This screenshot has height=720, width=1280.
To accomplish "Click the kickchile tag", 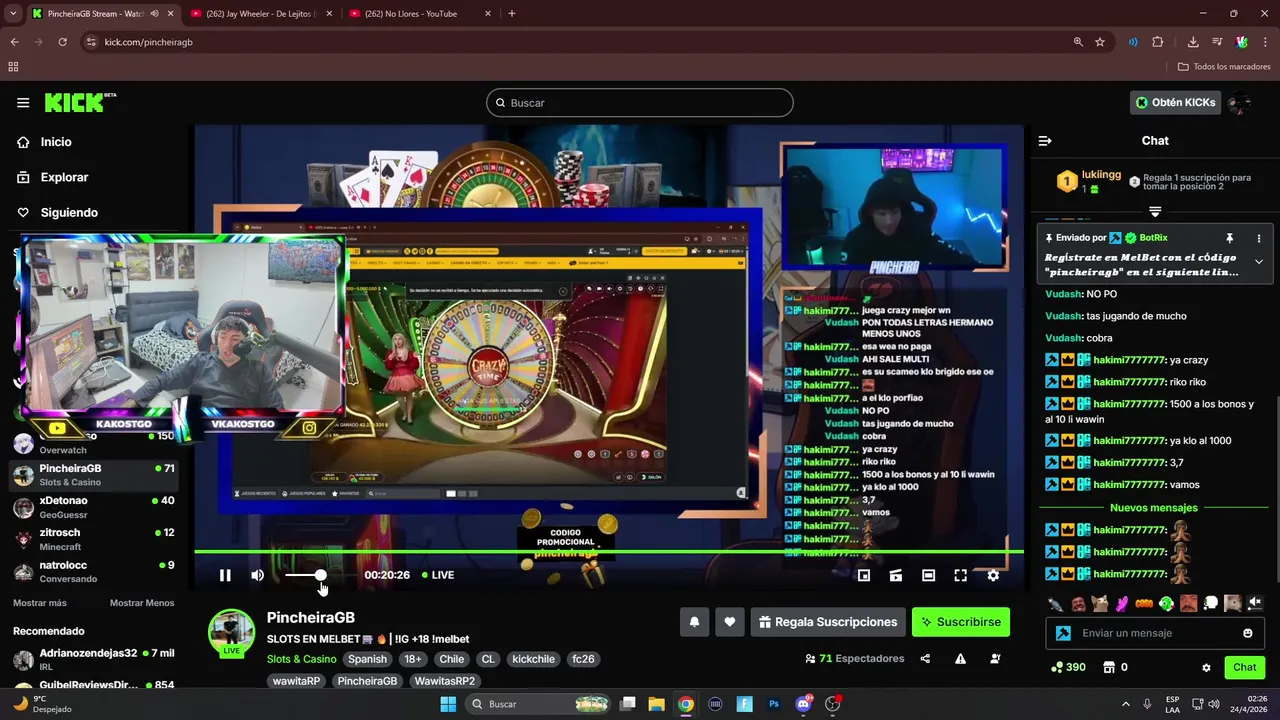I will tap(533, 659).
